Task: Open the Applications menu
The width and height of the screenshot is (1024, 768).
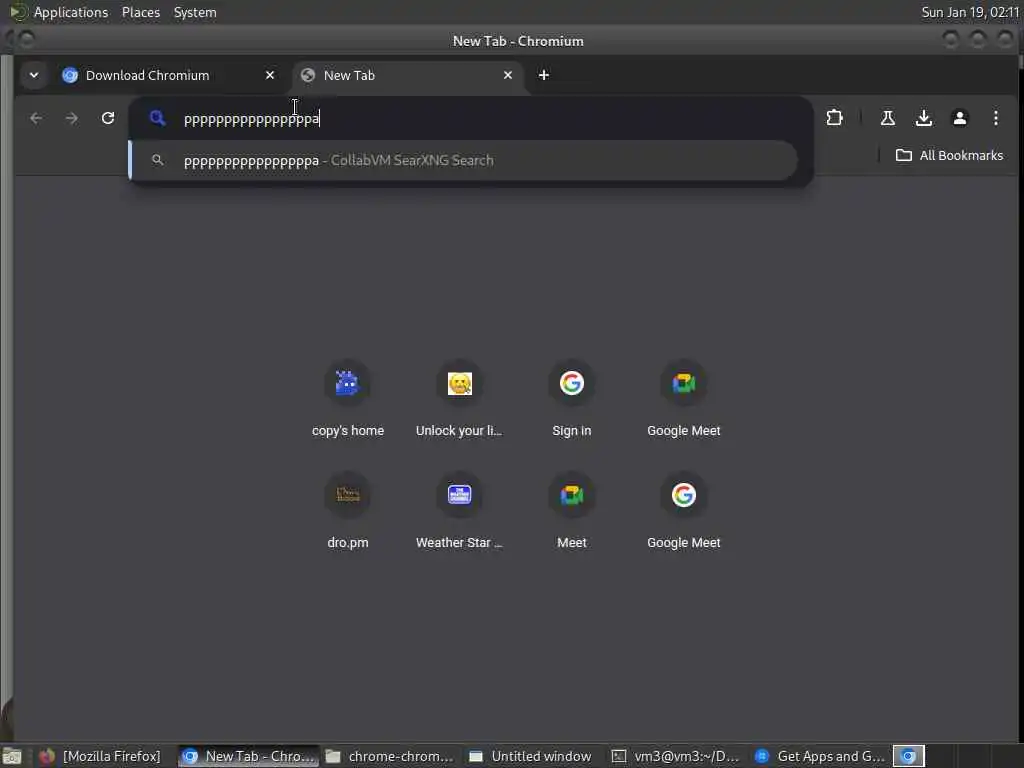Action: (71, 12)
